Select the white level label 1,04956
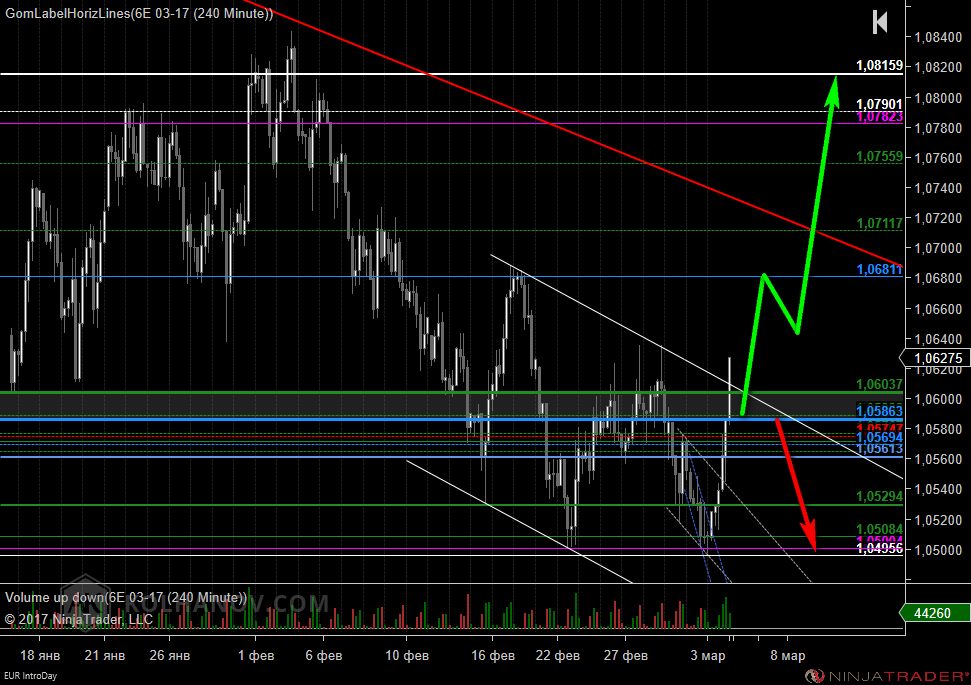 879,549
